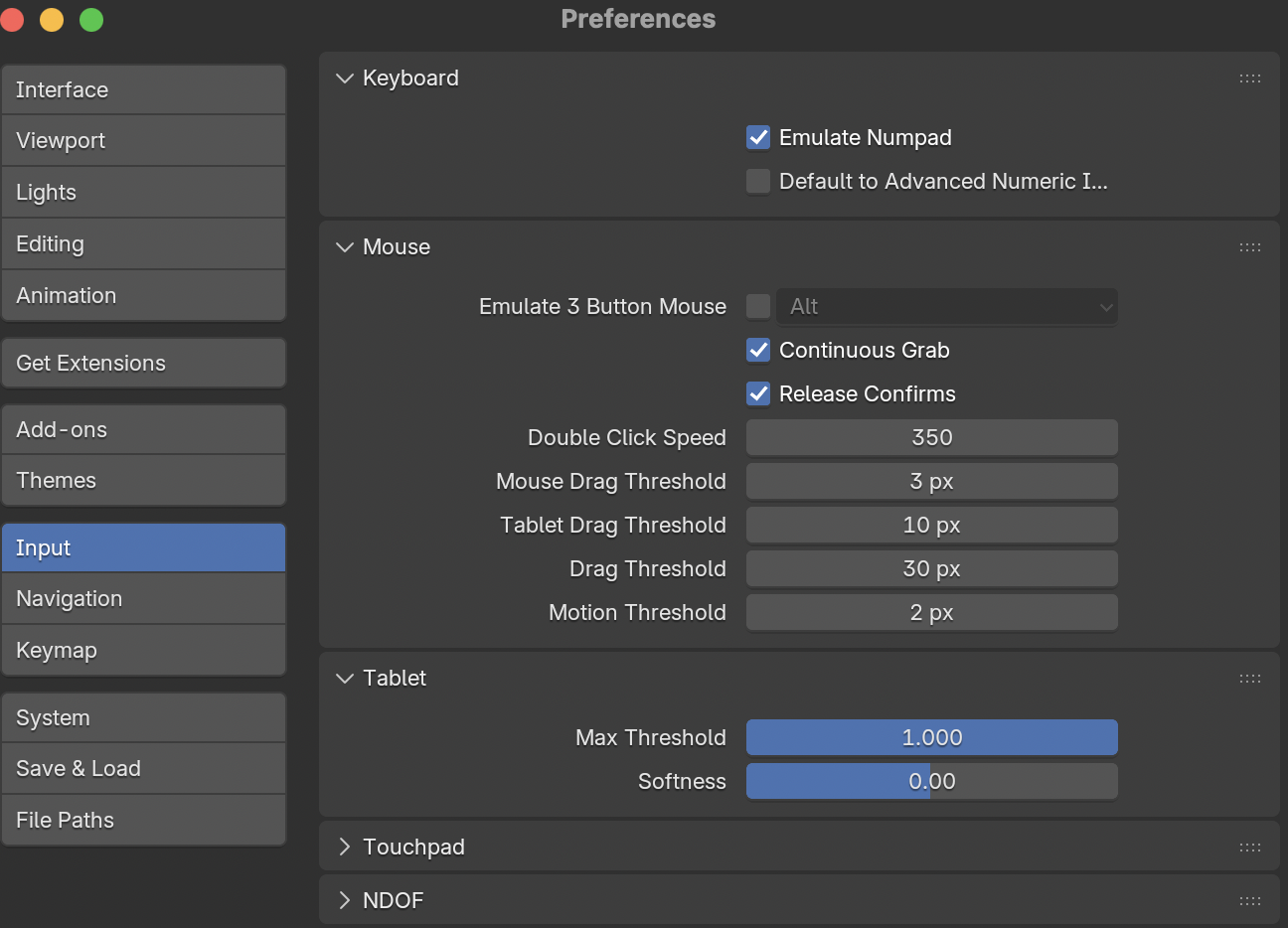
Task: Open the Keymap preferences tab
Action: [143, 651]
